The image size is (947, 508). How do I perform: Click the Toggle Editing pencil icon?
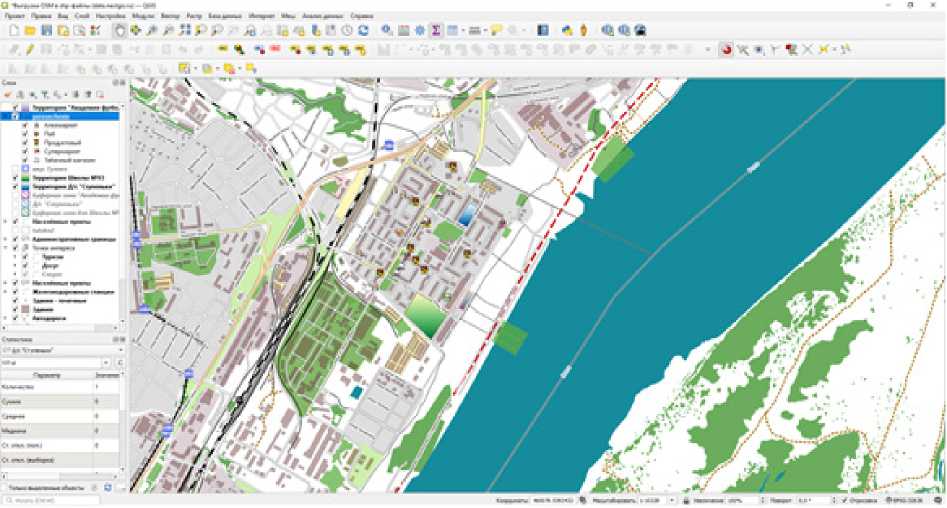coord(31,48)
